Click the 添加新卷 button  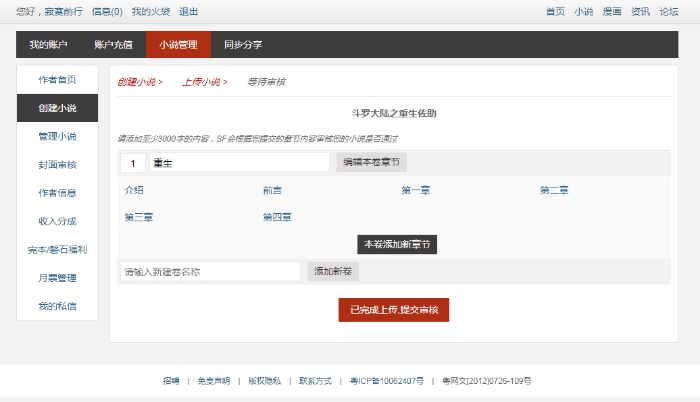tap(333, 272)
